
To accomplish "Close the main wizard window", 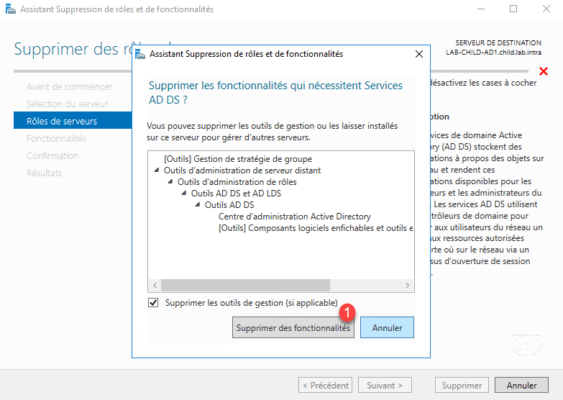I will tap(546, 9).
